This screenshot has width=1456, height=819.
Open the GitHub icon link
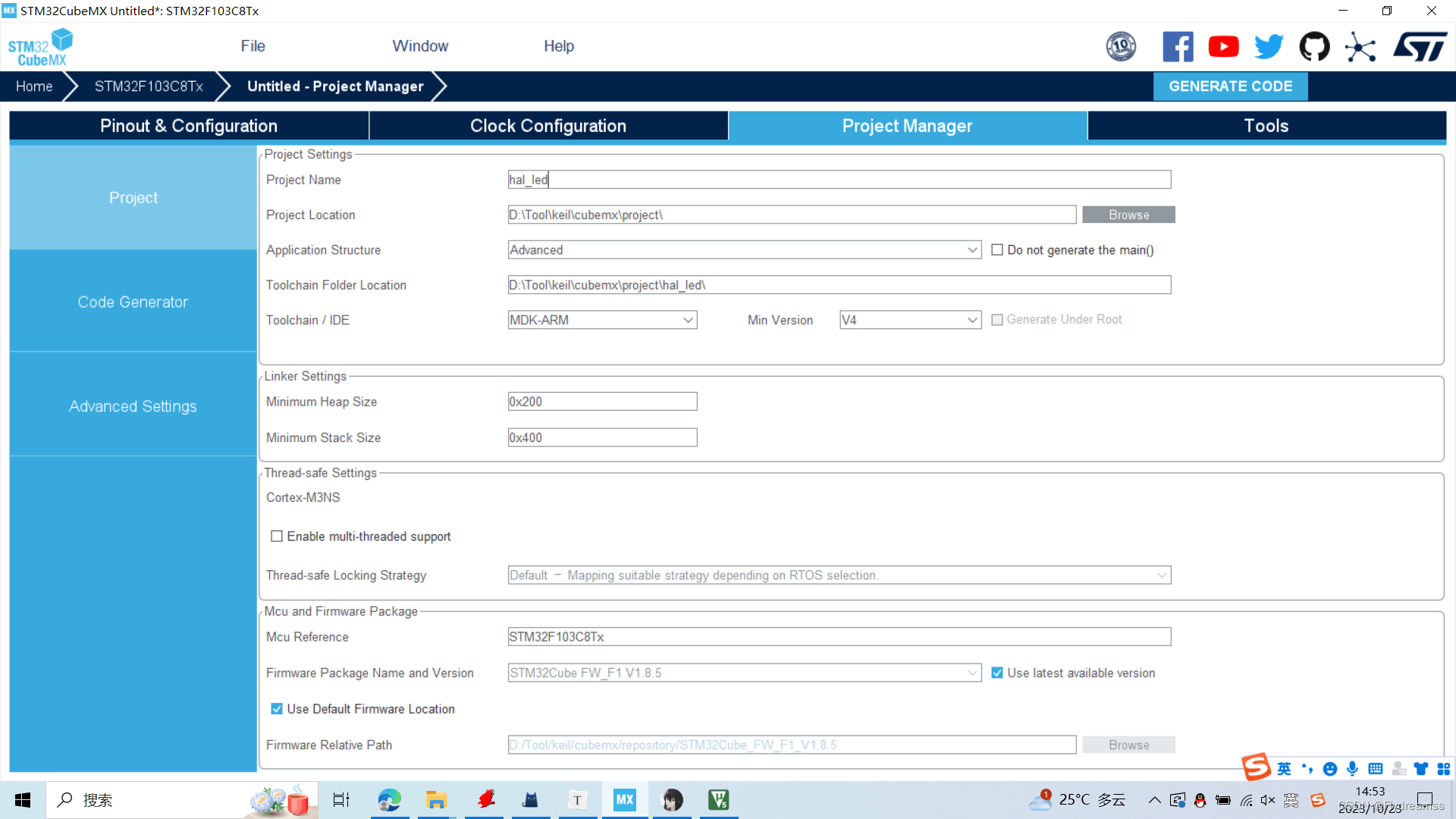point(1314,47)
